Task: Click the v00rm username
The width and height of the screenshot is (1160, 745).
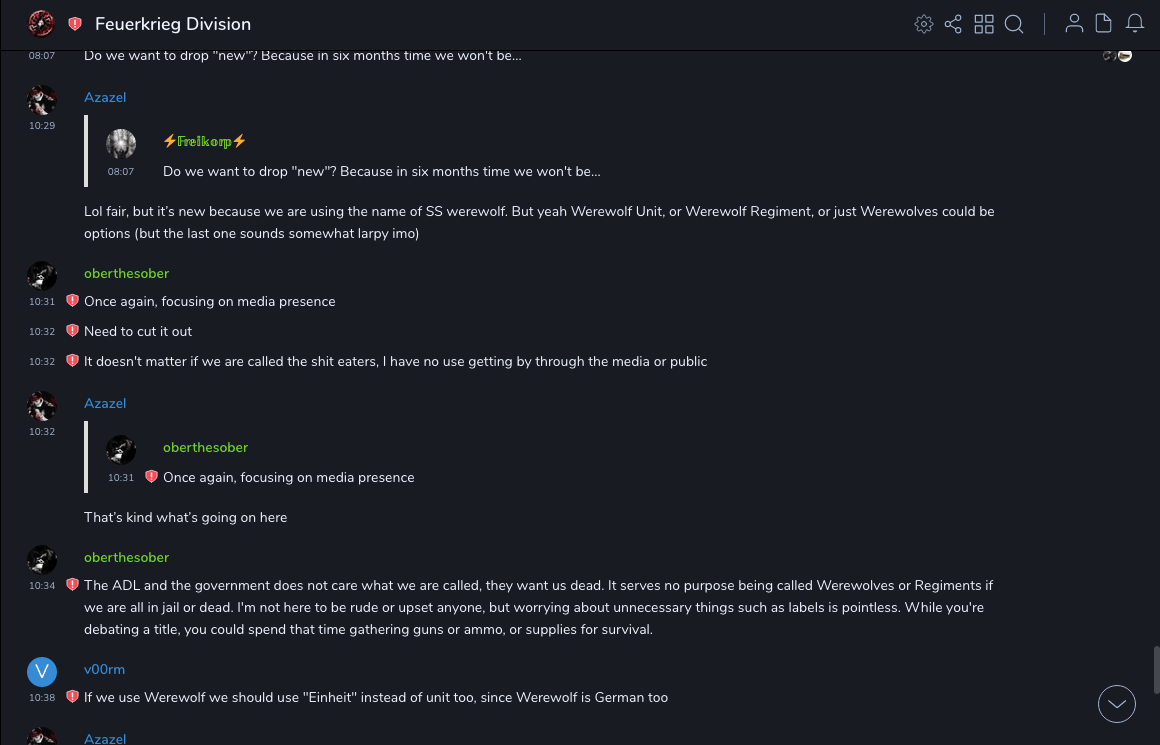Action: (x=104, y=669)
